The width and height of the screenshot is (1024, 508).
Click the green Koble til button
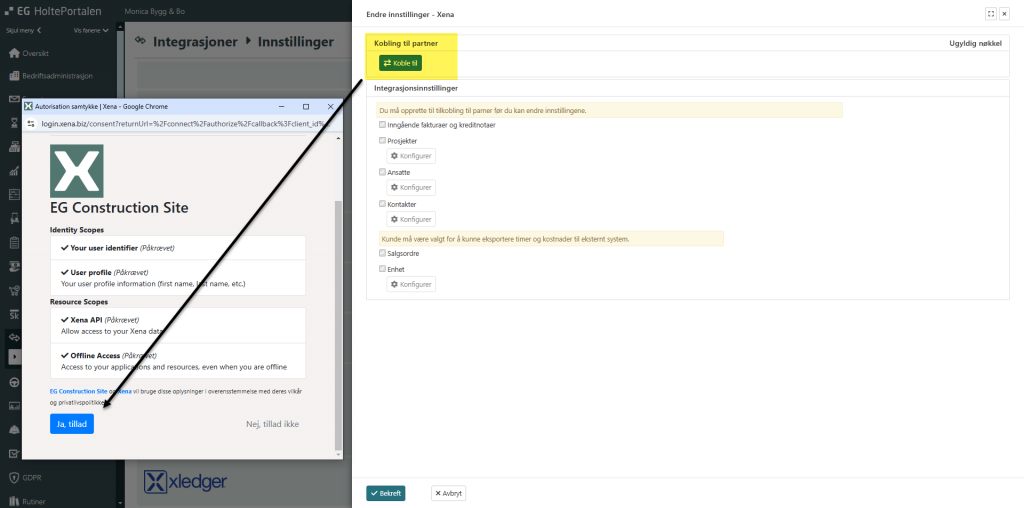(400, 63)
